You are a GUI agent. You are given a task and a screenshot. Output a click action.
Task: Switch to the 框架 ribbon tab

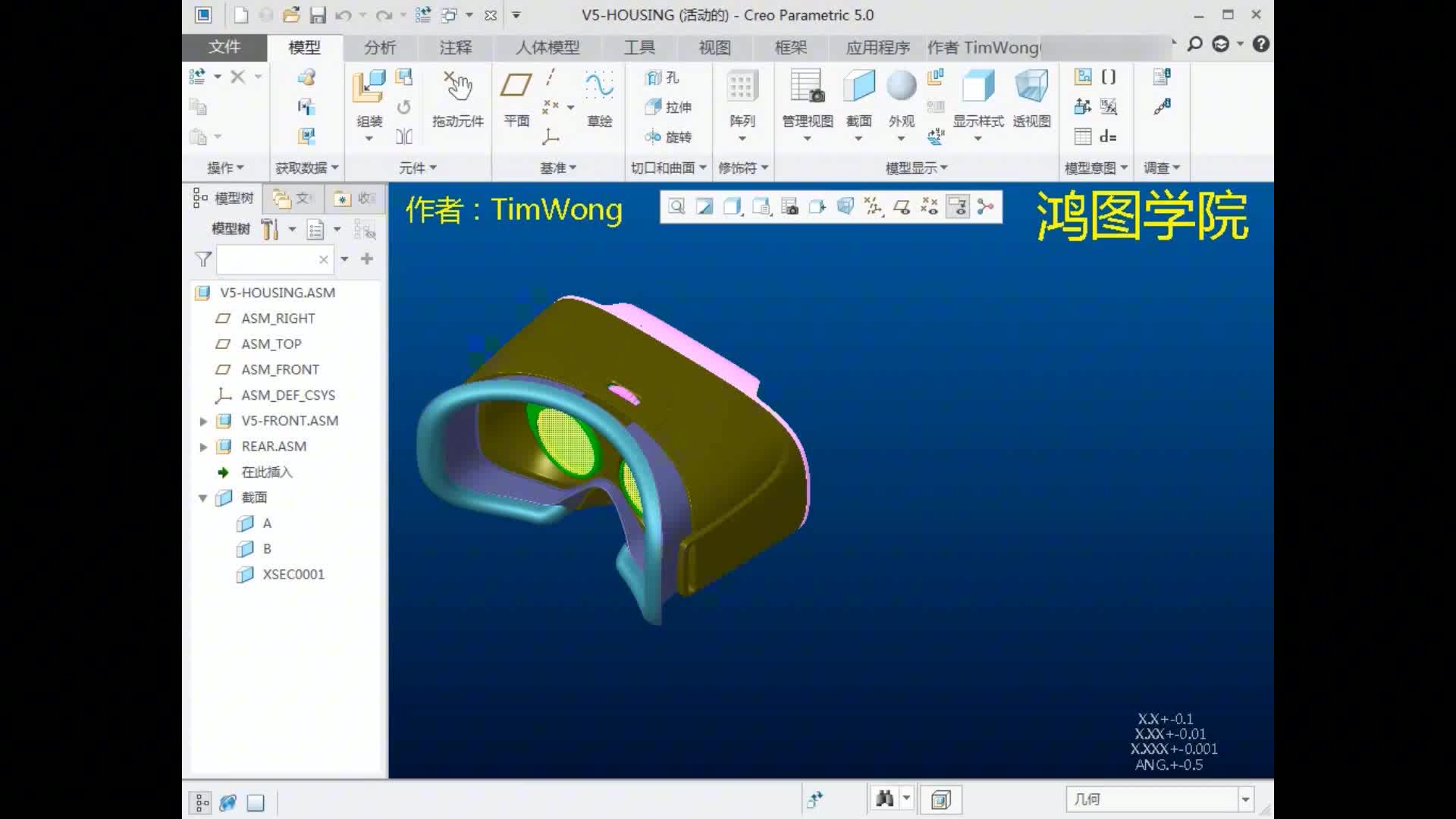coord(791,47)
